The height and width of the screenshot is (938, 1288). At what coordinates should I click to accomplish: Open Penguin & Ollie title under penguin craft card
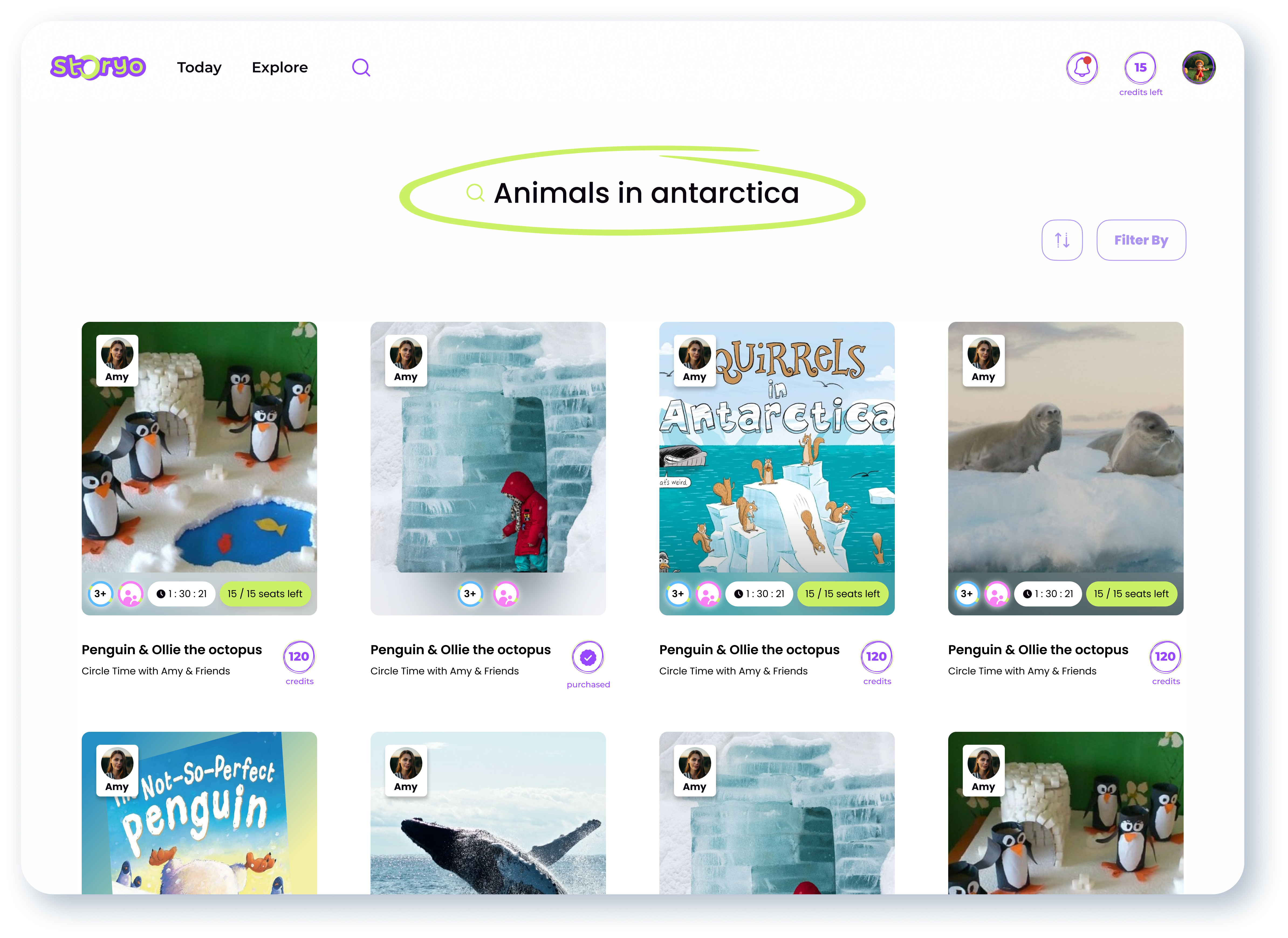[x=172, y=650]
